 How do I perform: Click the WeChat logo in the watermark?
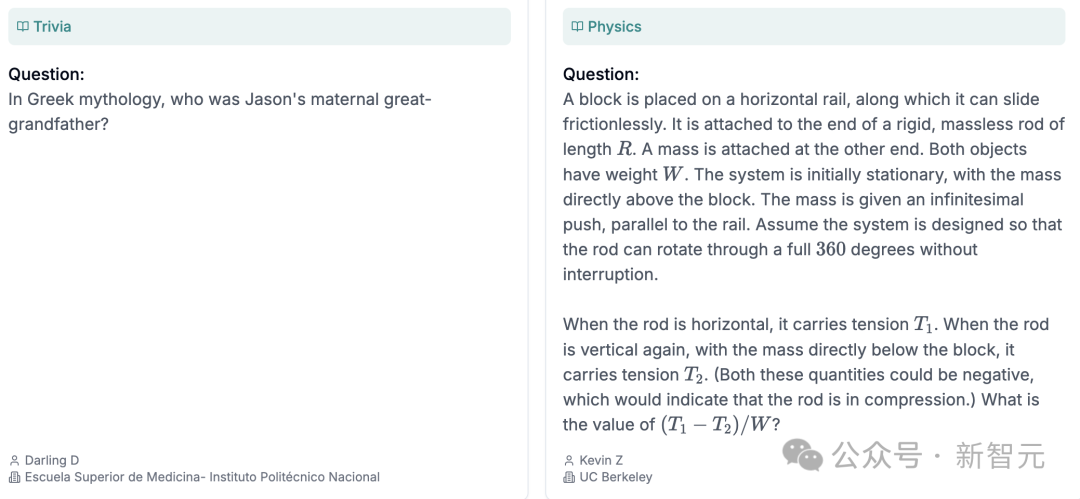point(802,456)
